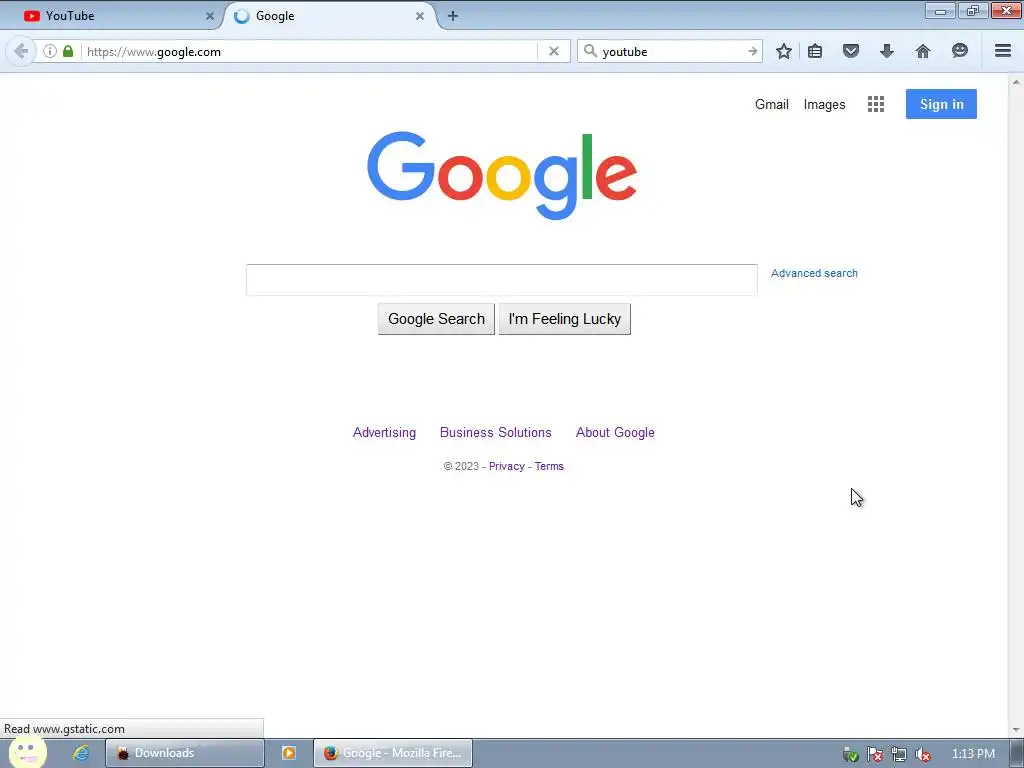Open the Terms link
Screen dimensions: 1024x768
pyautogui.click(x=549, y=466)
